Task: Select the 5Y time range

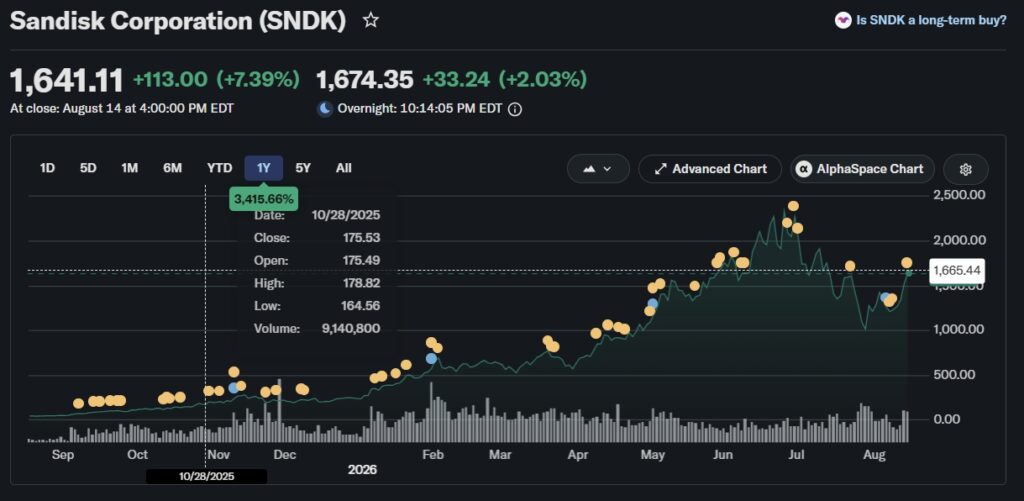Action: [x=303, y=168]
